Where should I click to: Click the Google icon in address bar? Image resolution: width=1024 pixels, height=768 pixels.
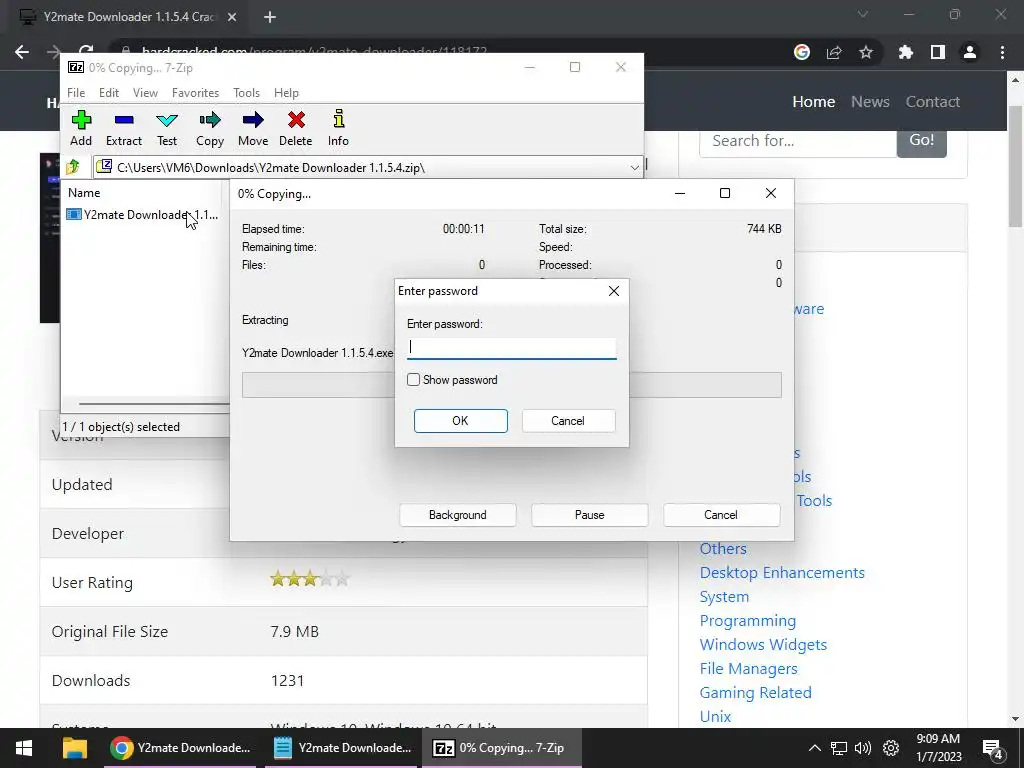802,52
